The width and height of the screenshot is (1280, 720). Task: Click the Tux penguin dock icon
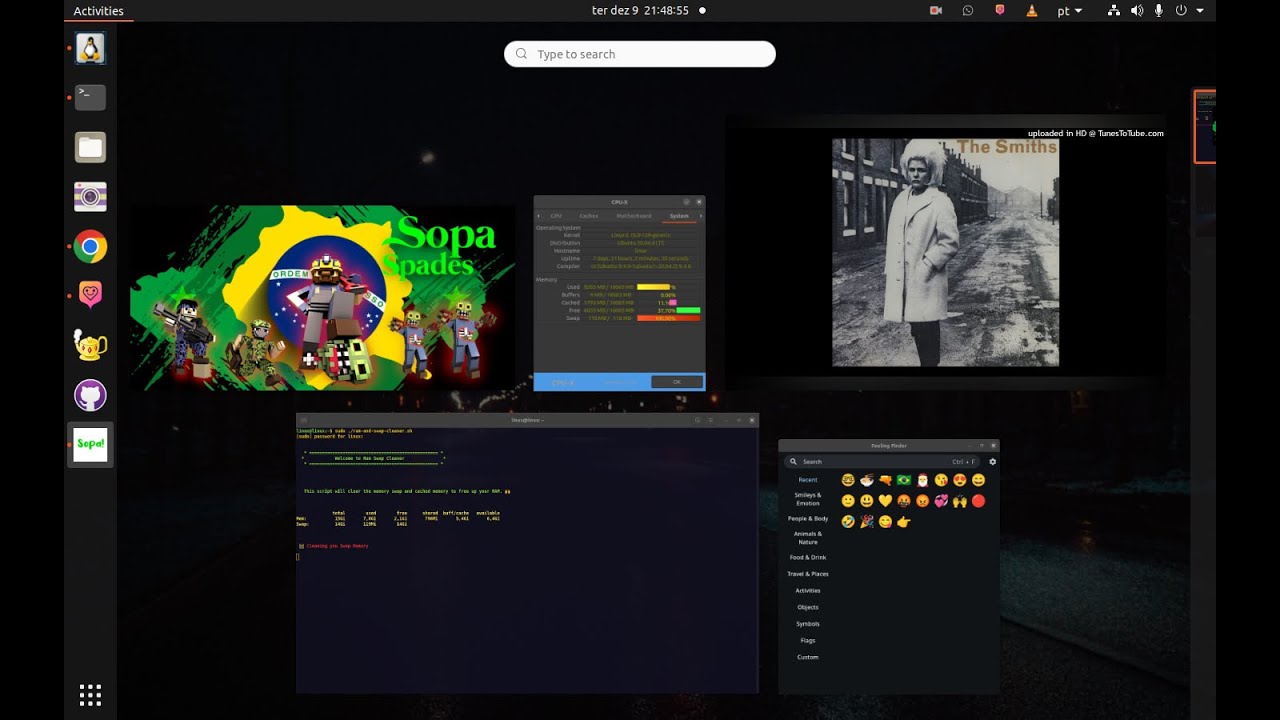click(90, 48)
